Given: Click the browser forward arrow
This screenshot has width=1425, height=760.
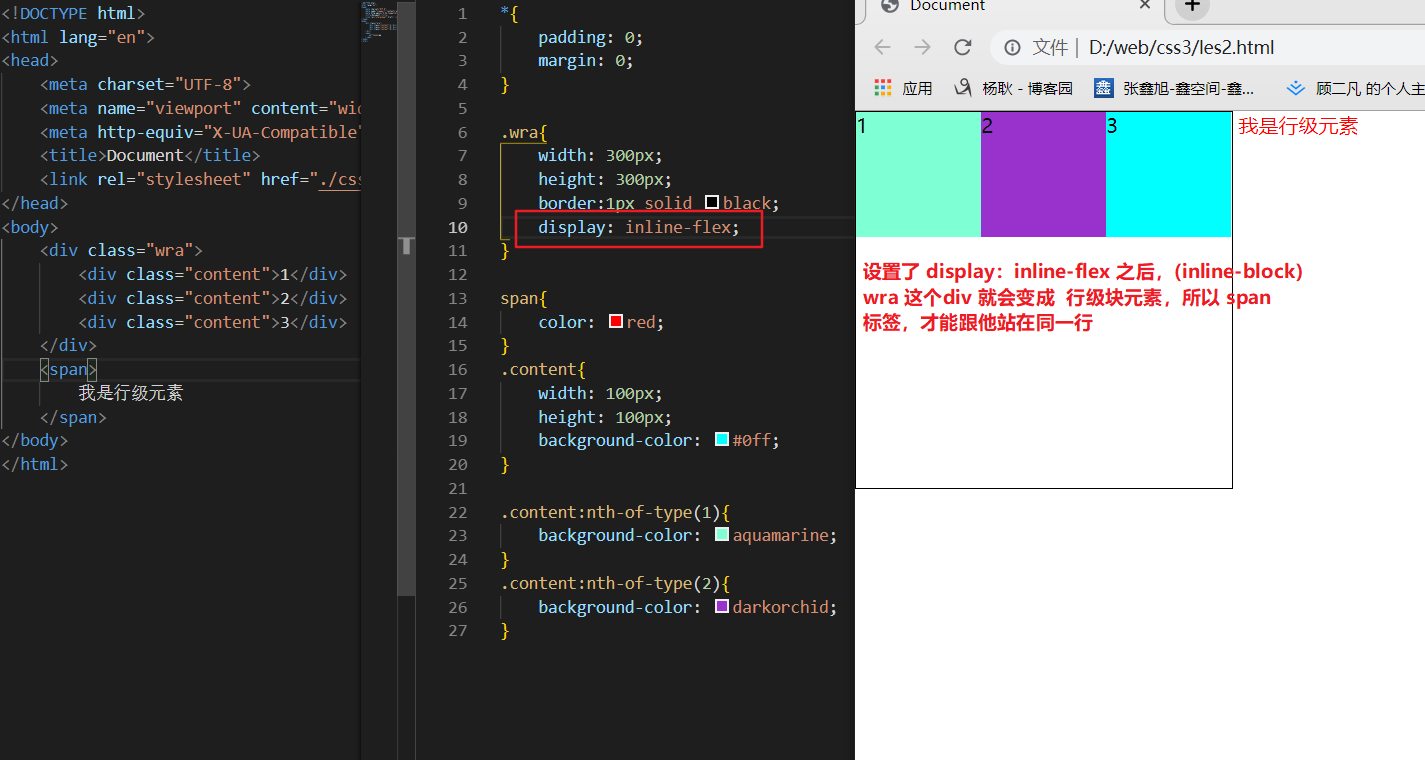Looking at the screenshot, I should pos(922,47).
